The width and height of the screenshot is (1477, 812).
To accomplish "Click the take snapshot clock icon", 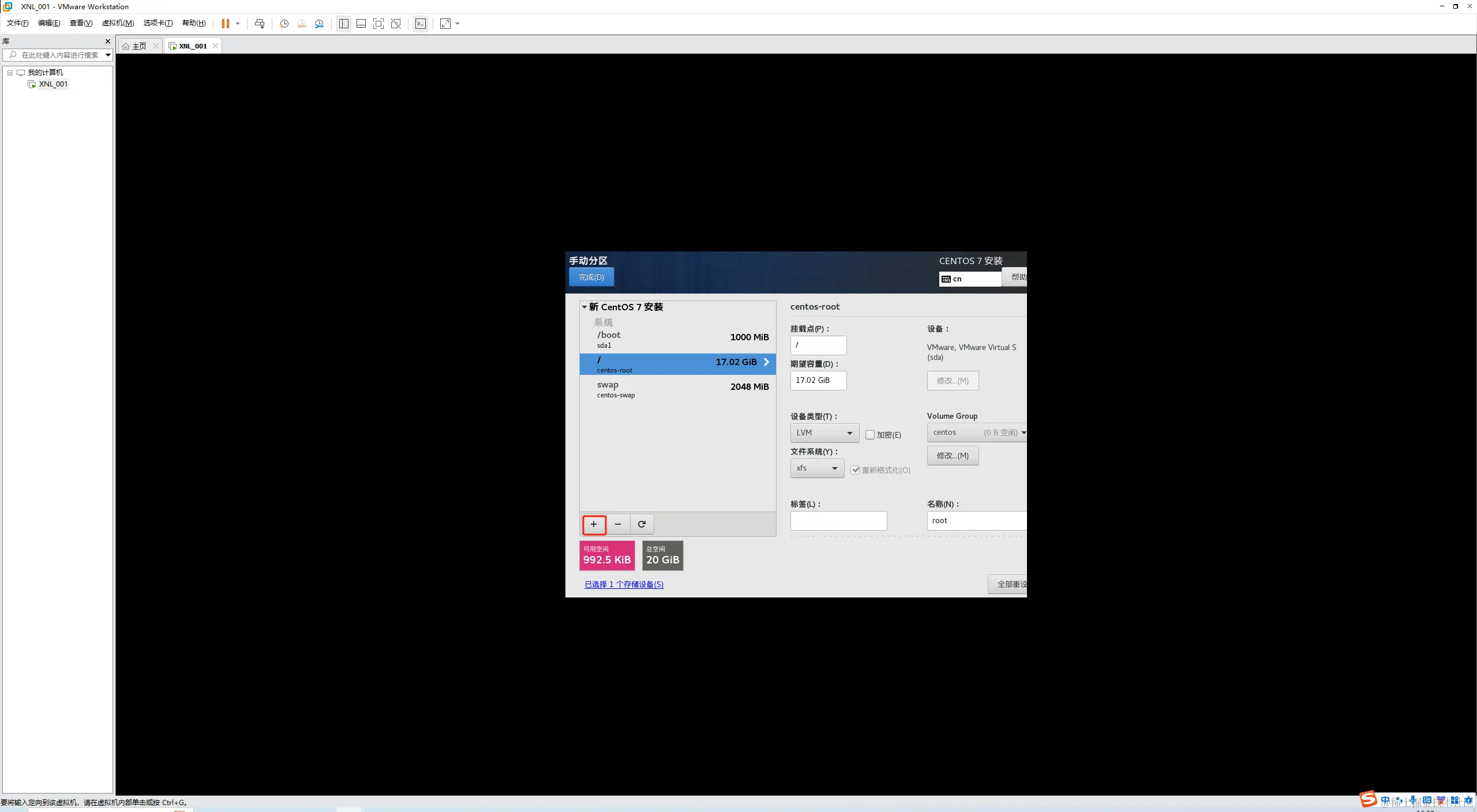I will point(284,24).
